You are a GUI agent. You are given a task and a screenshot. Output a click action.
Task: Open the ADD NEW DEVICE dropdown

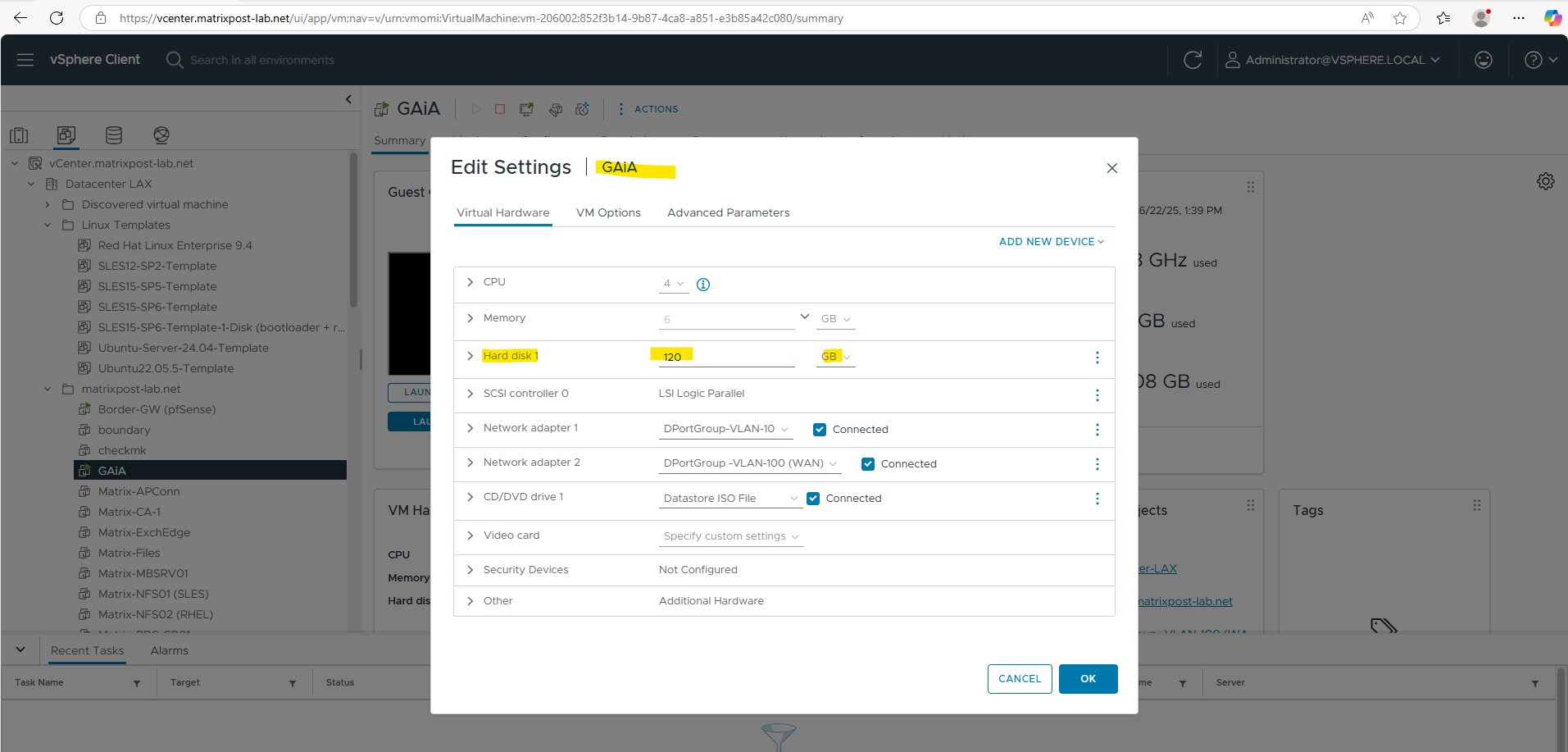click(x=1052, y=242)
